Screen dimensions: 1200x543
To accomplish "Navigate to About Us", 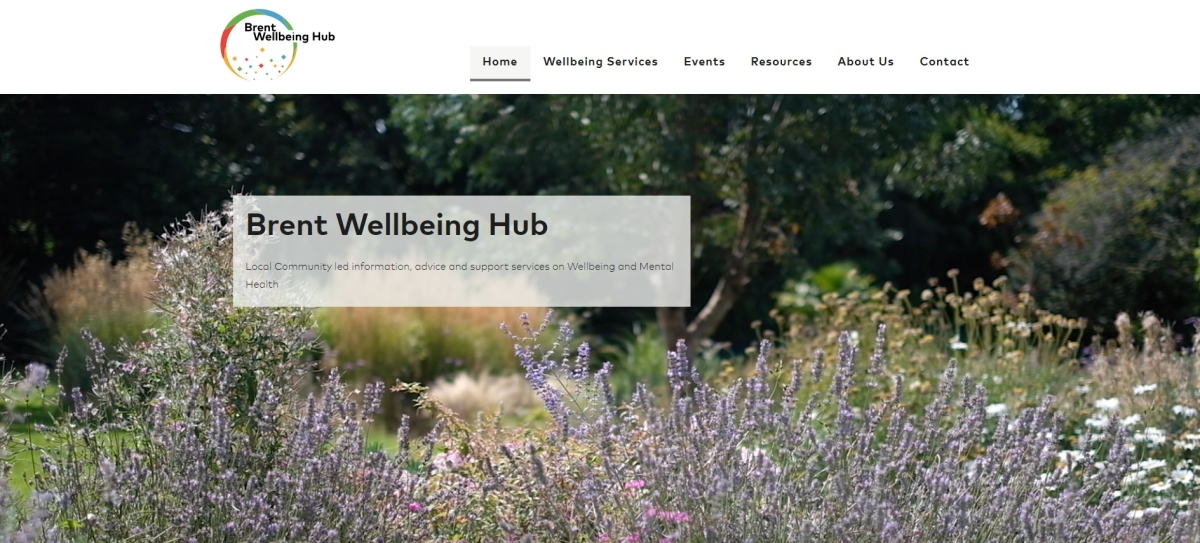I will click(865, 61).
